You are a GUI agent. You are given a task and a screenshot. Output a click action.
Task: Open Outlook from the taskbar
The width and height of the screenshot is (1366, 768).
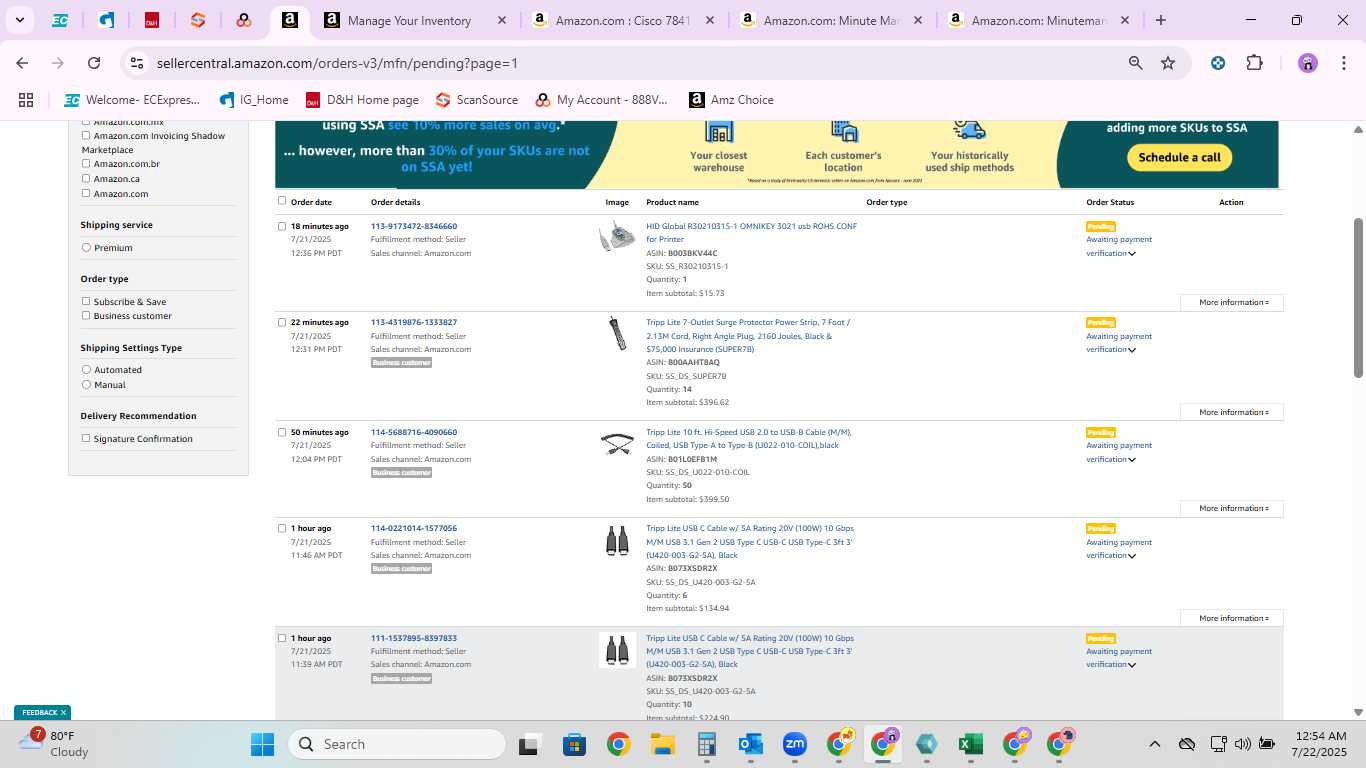[x=751, y=744]
